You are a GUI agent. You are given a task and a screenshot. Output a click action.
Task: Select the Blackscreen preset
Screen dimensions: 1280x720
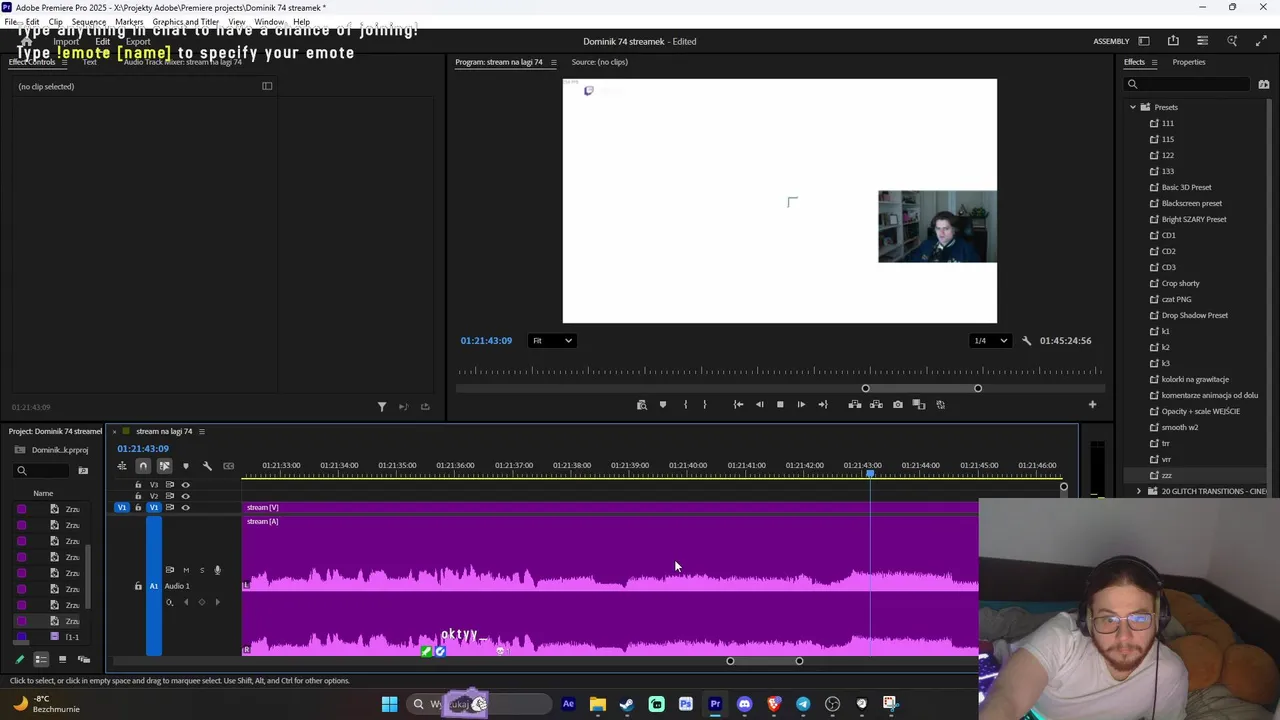pyautogui.click(x=1191, y=203)
